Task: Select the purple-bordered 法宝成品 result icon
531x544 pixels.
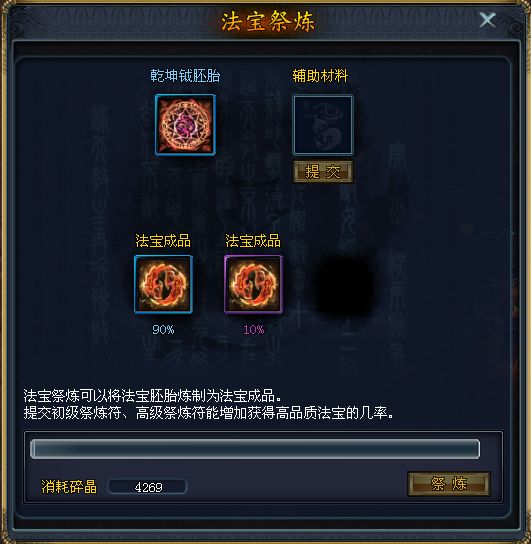Action: tap(254, 284)
